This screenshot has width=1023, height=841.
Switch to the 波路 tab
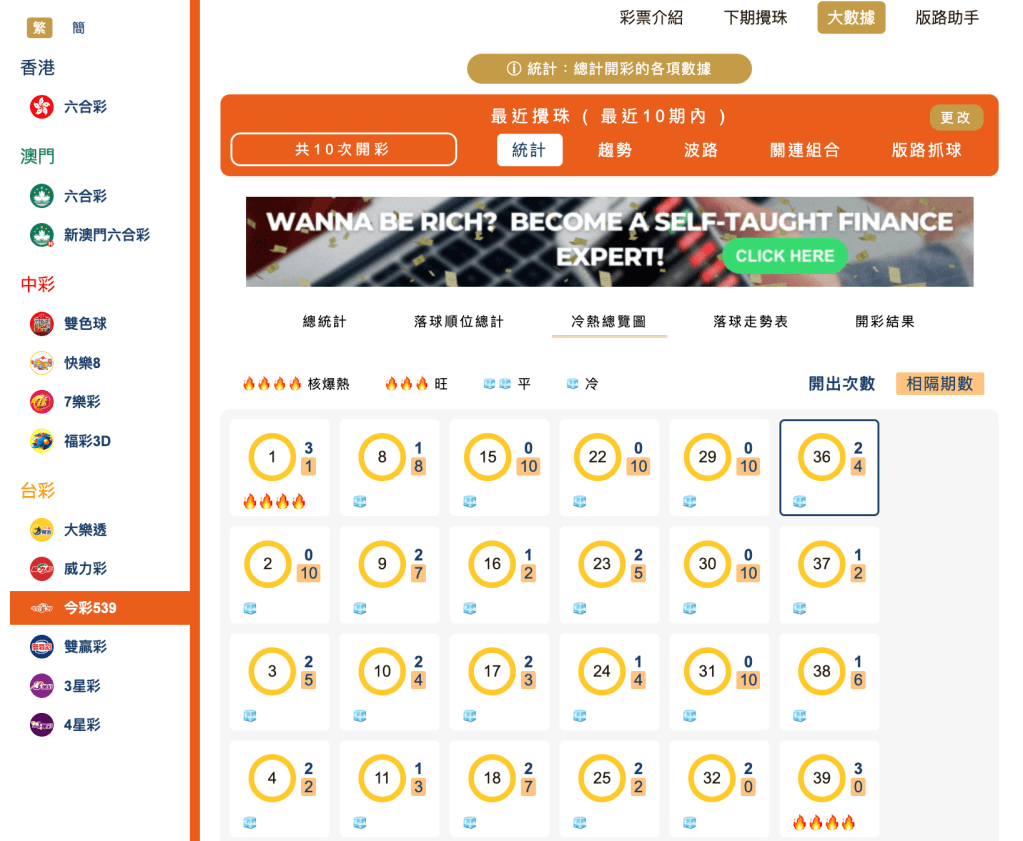coord(699,149)
